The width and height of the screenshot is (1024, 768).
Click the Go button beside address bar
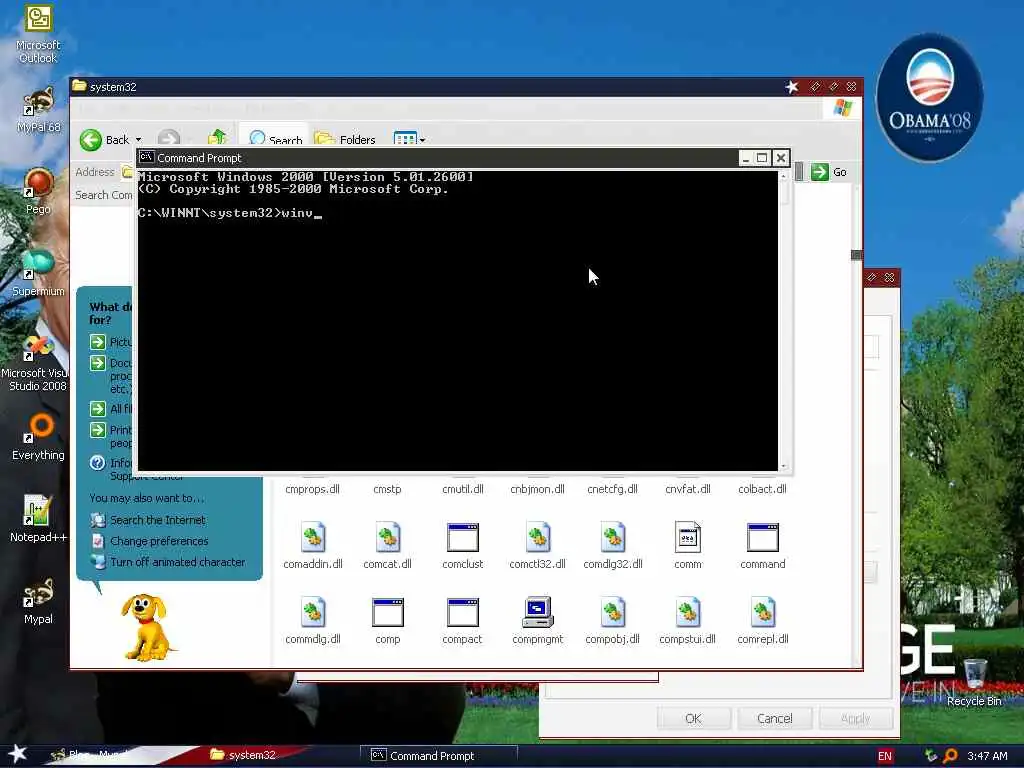coord(829,172)
